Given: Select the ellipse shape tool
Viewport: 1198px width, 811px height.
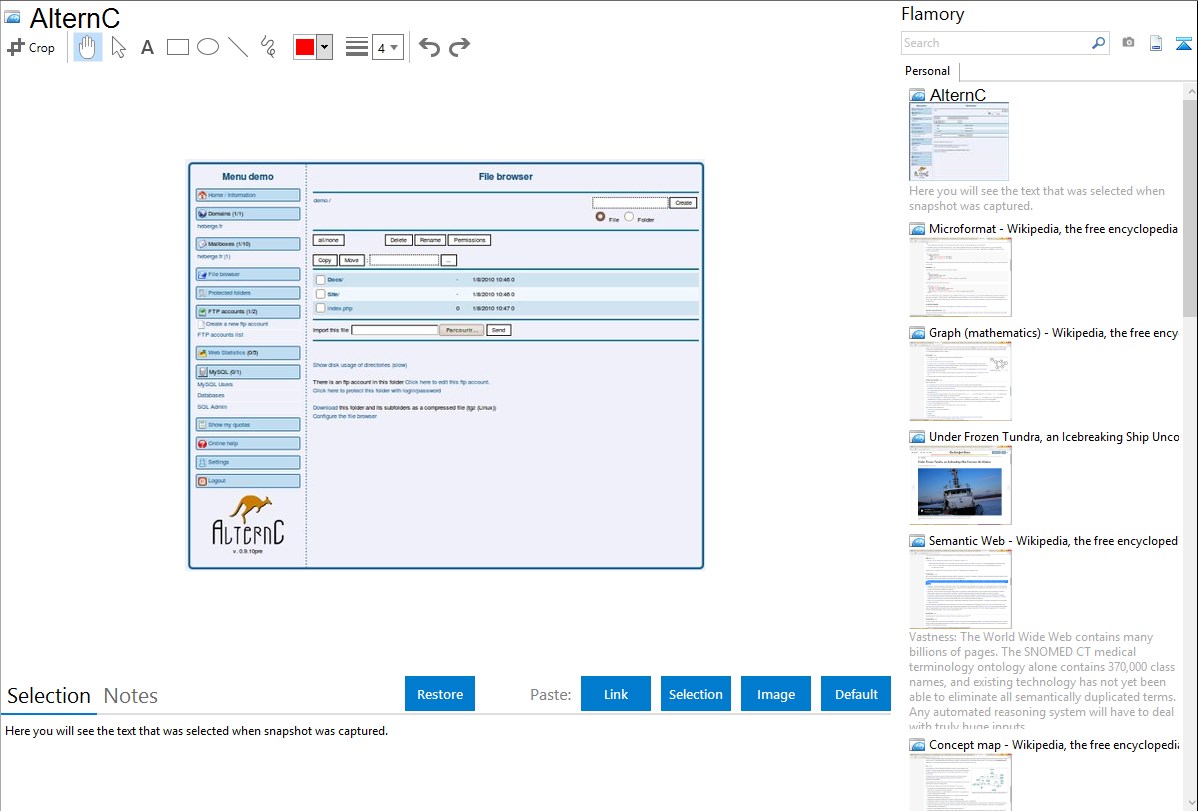Looking at the screenshot, I should tap(208, 47).
